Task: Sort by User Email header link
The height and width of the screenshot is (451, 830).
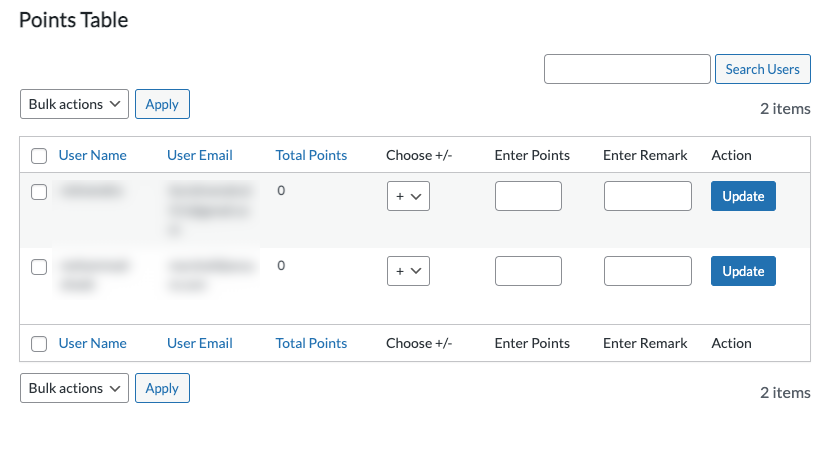Action: [x=200, y=155]
